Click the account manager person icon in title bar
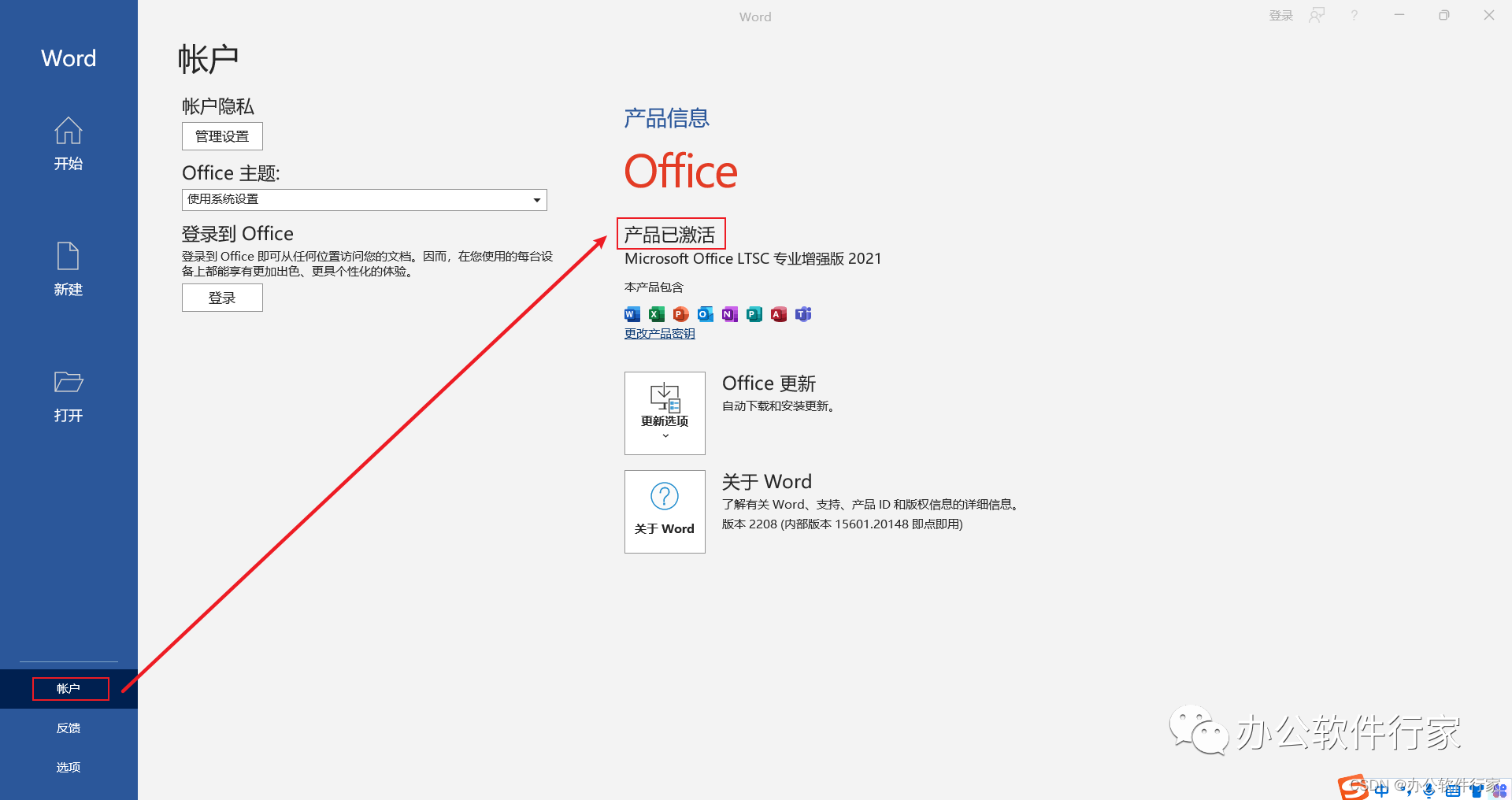 tap(1317, 15)
